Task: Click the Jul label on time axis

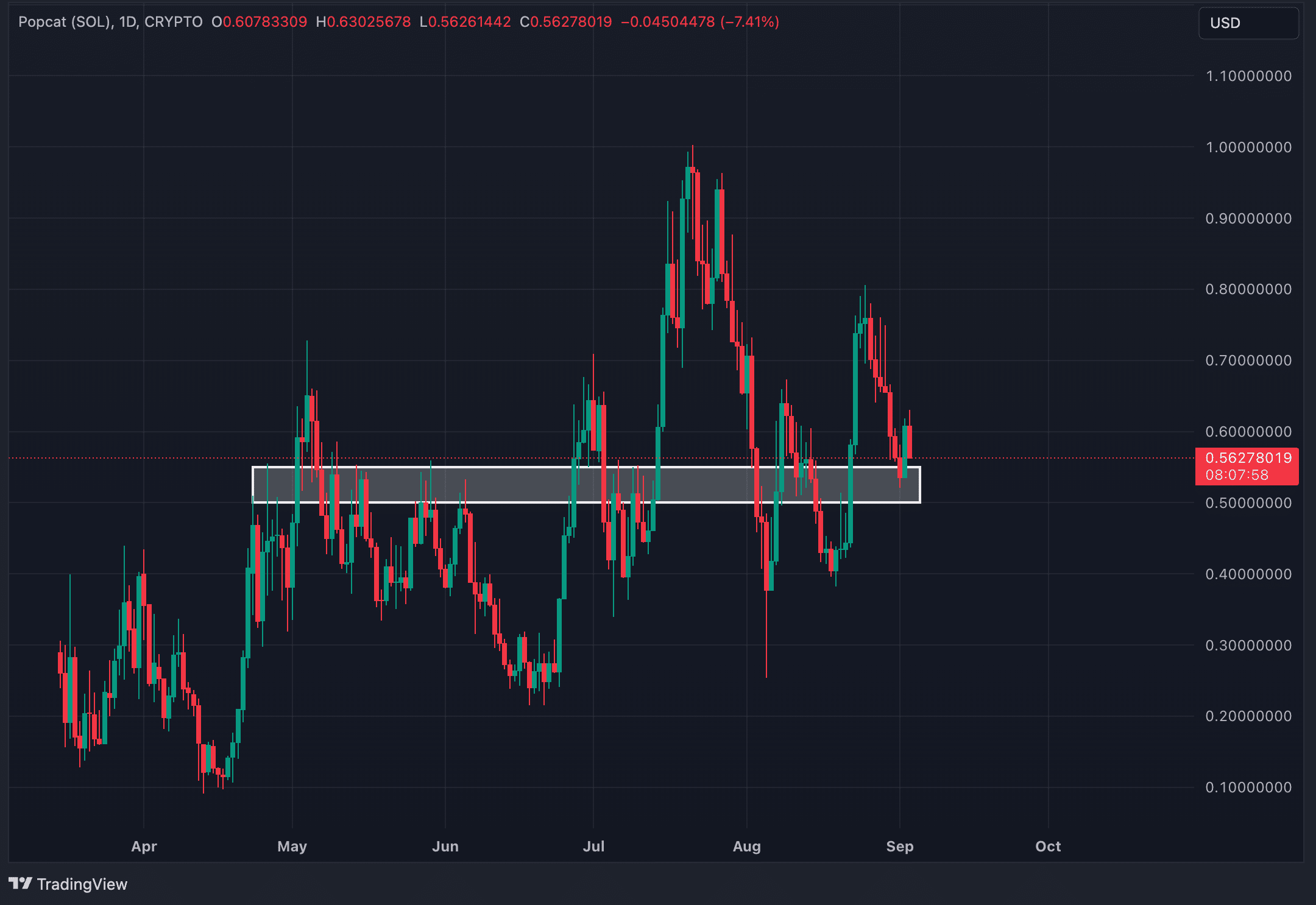Action: click(x=594, y=847)
